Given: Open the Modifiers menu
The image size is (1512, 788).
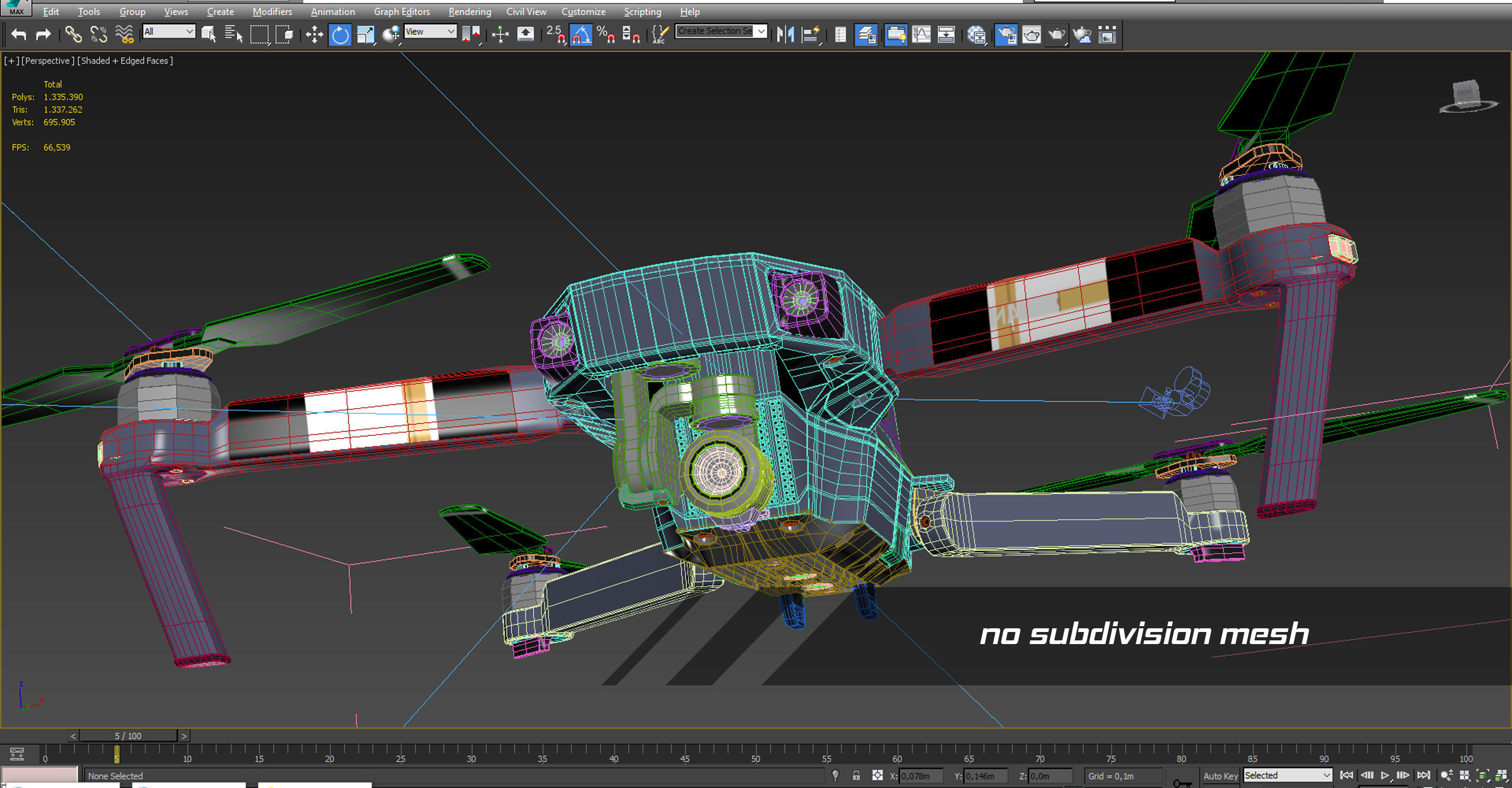Looking at the screenshot, I should (272, 12).
